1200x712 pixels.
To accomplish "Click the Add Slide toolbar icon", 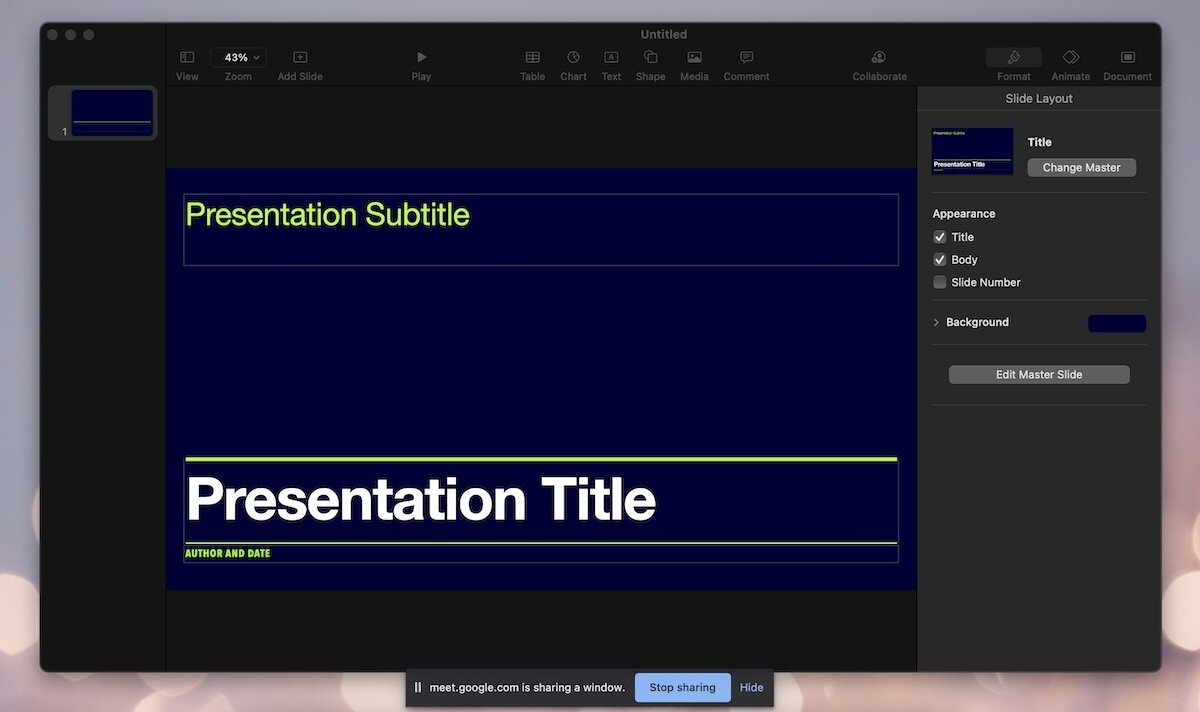I will pos(300,58).
